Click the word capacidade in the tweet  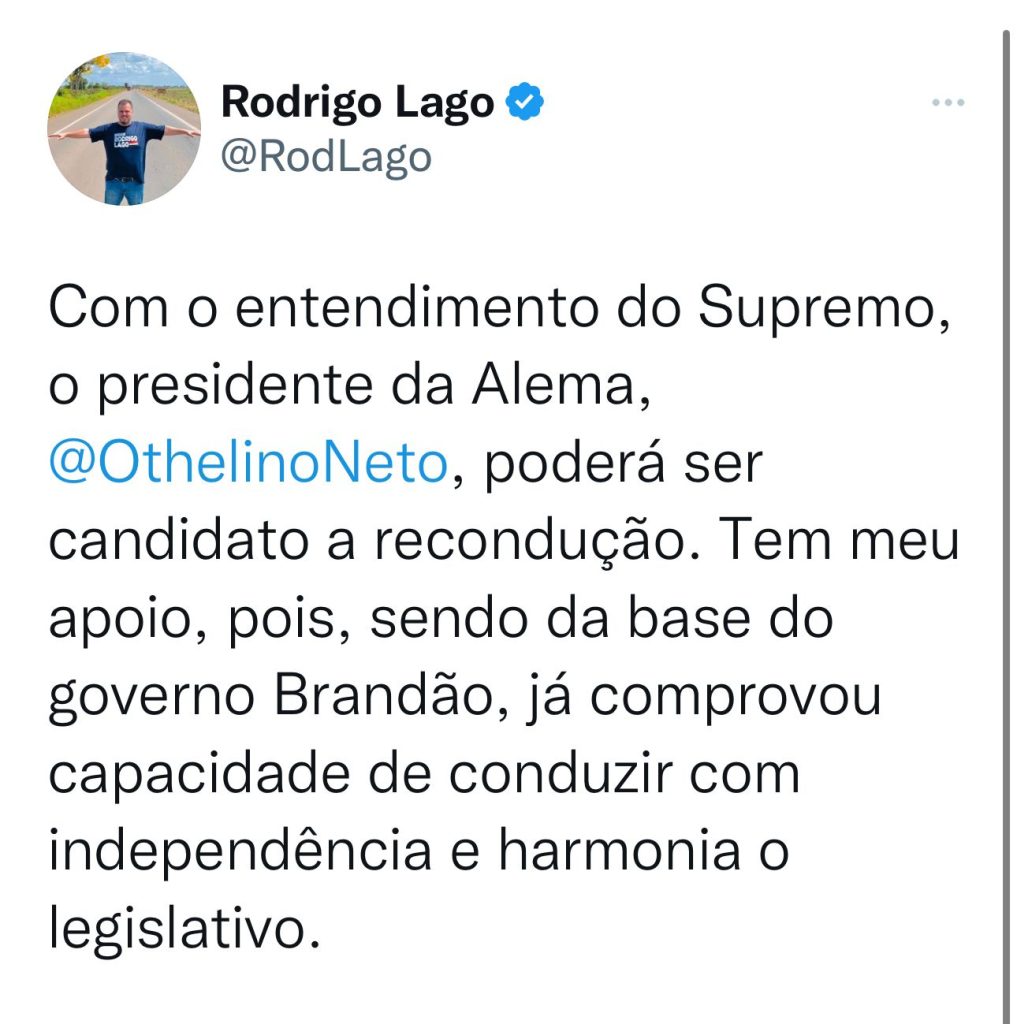199,775
